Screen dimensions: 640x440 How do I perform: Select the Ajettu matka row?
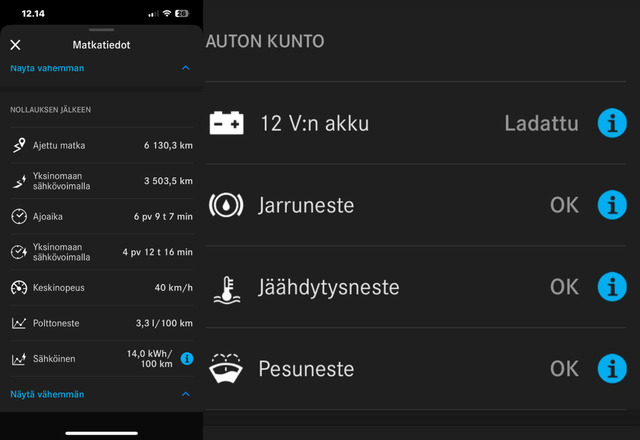point(101,145)
